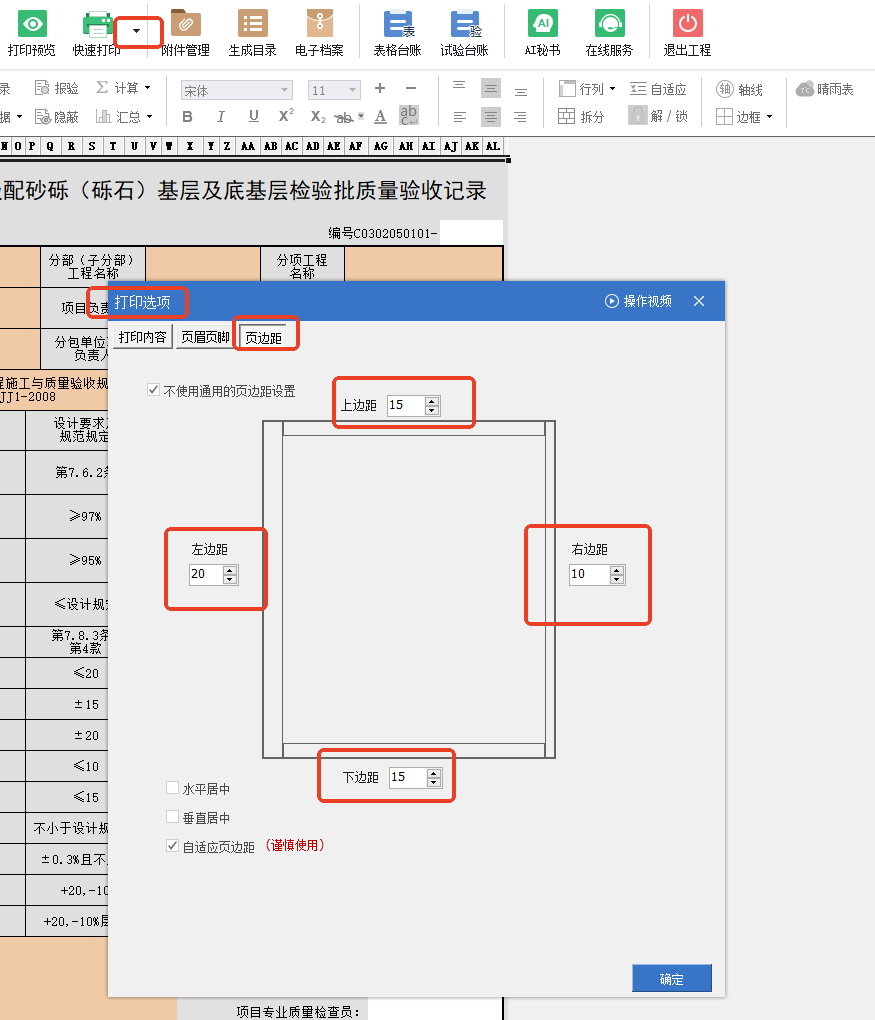875x1020 pixels.
Task: Open 在线服务 online support
Action: (x=609, y=24)
